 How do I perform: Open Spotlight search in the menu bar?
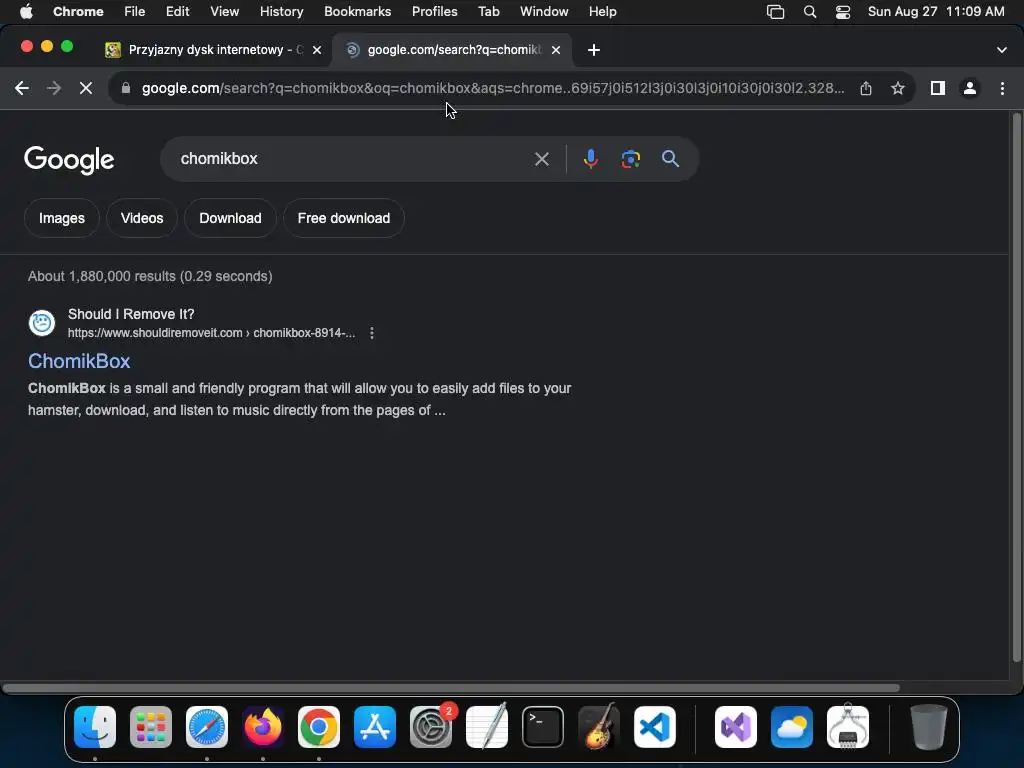(810, 12)
